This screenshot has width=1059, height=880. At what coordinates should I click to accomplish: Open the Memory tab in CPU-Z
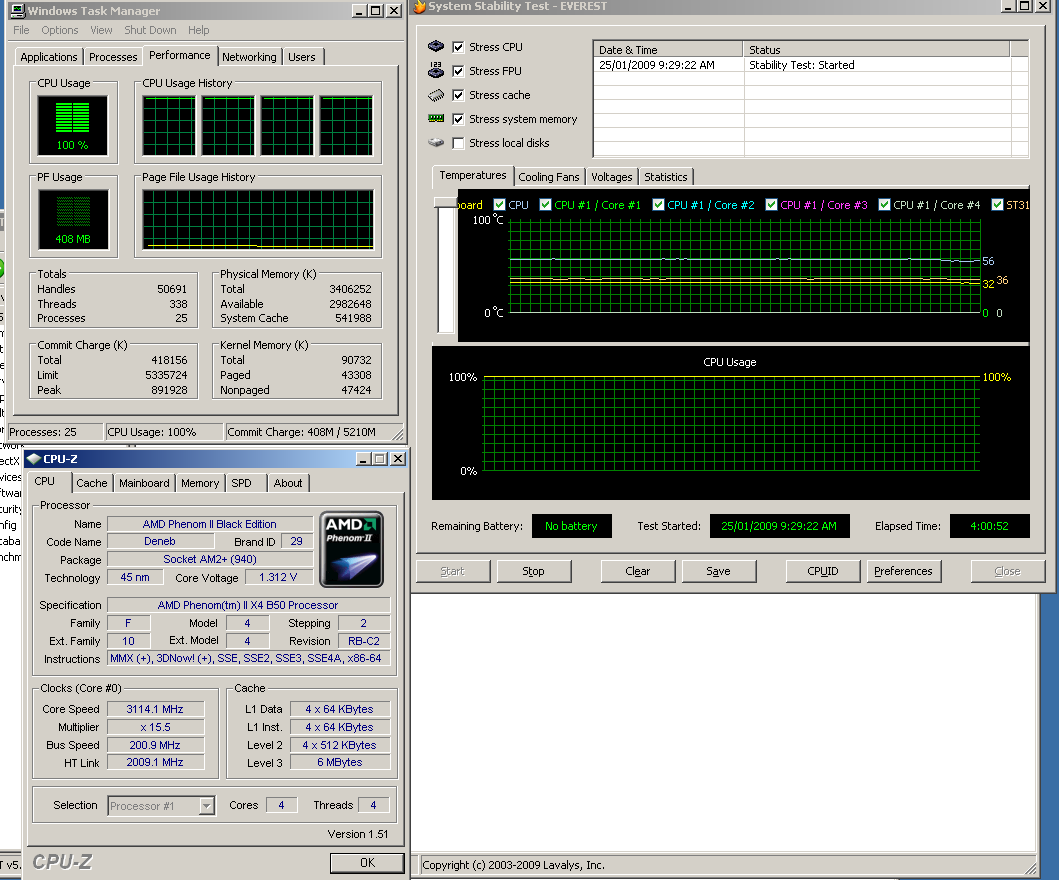pos(200,483)
